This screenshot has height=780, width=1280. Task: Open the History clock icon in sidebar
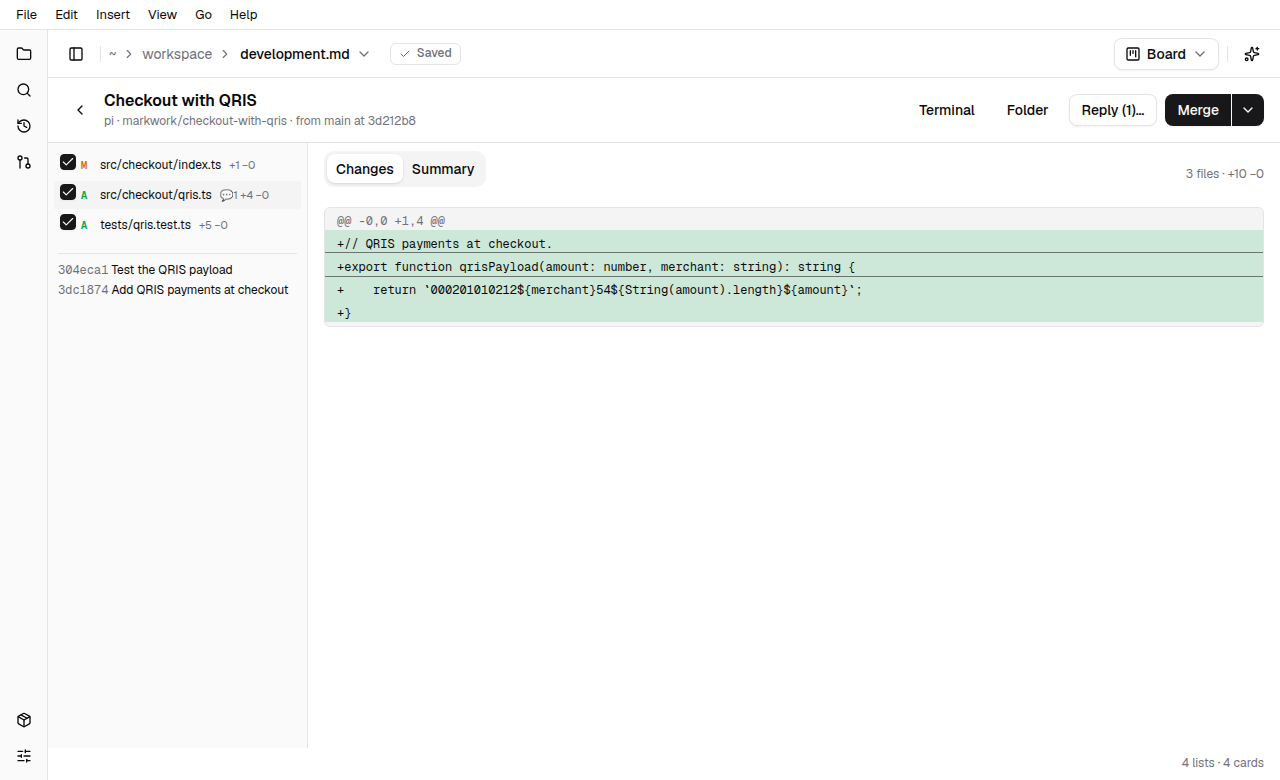point(24,126)
